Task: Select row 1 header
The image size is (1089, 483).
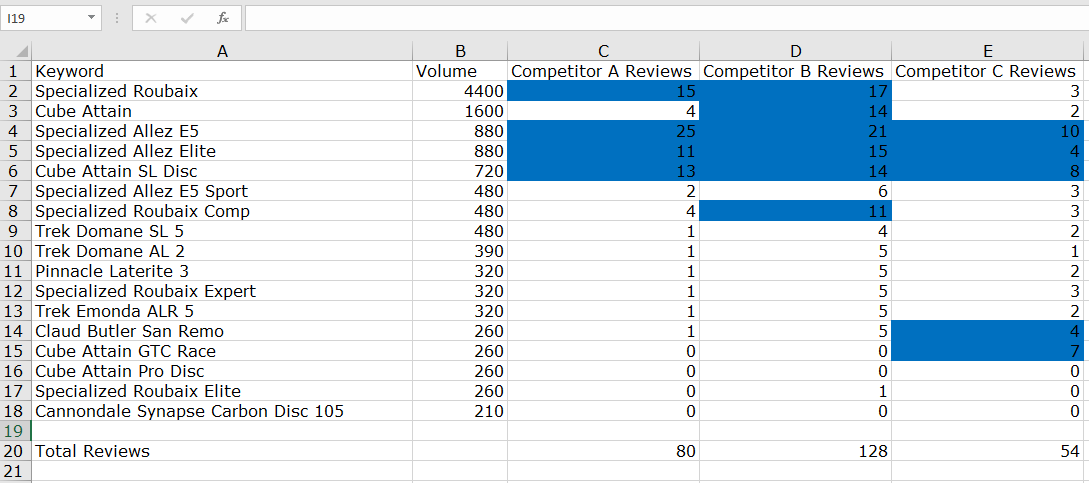Action: (16, 71)
